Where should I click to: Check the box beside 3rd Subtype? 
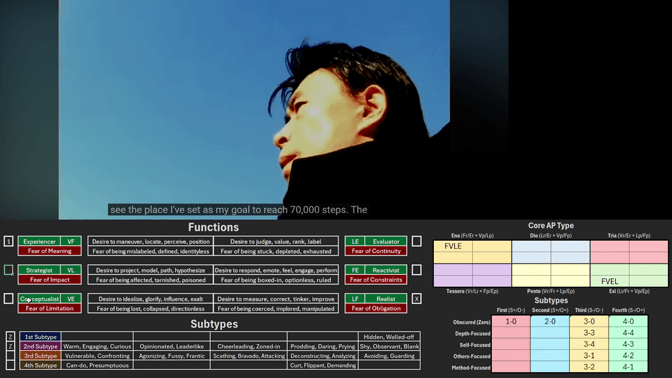(11, 356)
